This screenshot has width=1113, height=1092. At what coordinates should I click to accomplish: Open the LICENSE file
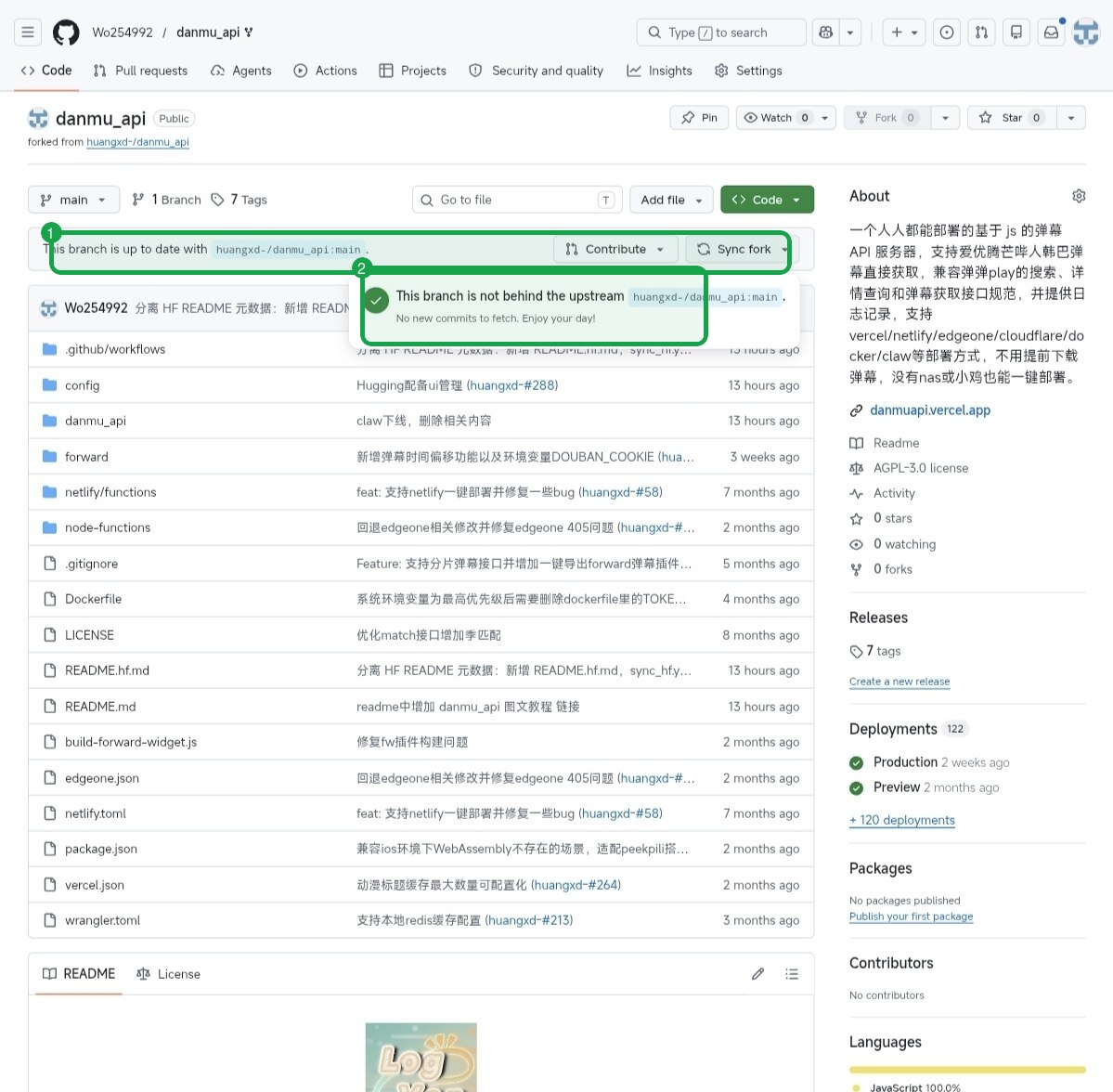point(89,635)
